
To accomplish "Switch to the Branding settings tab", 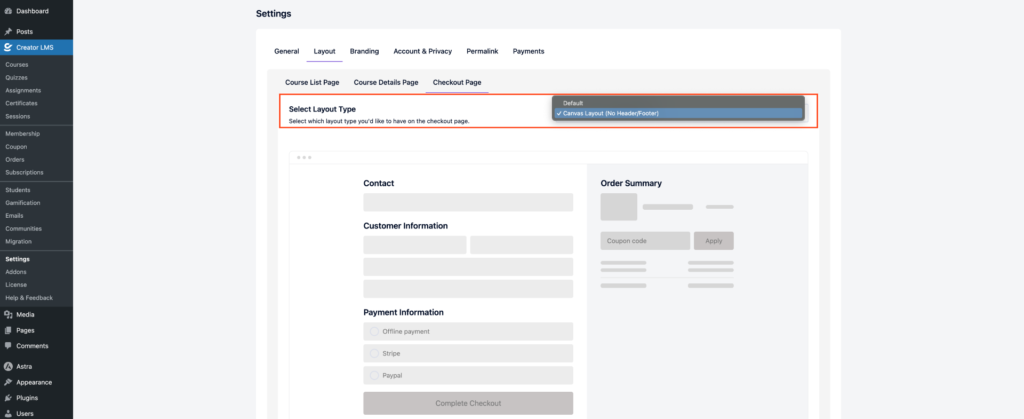I will 364,51.
